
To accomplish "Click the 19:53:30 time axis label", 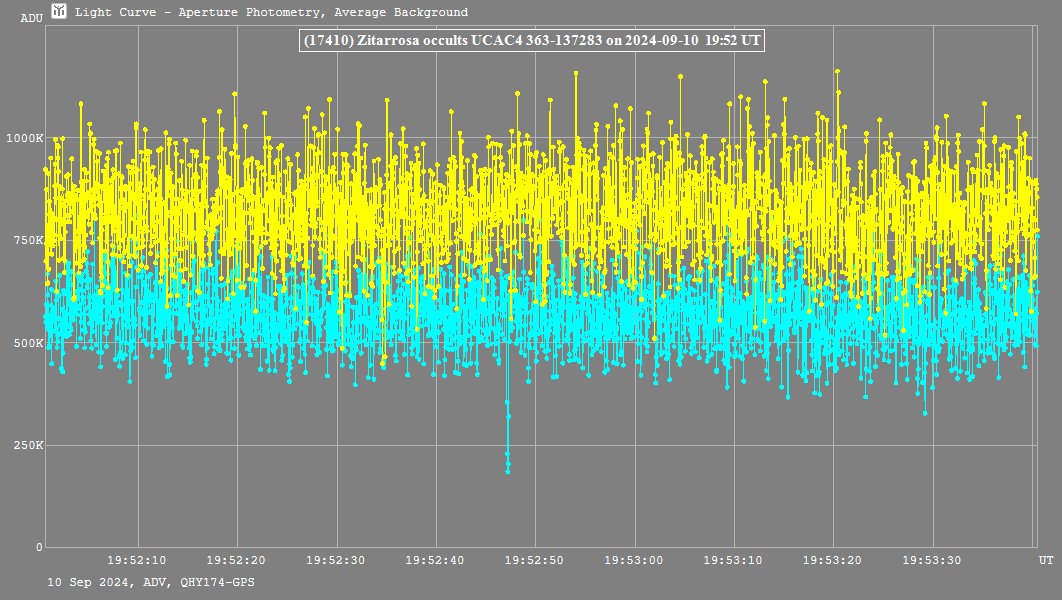I will (x=932, y=559).
